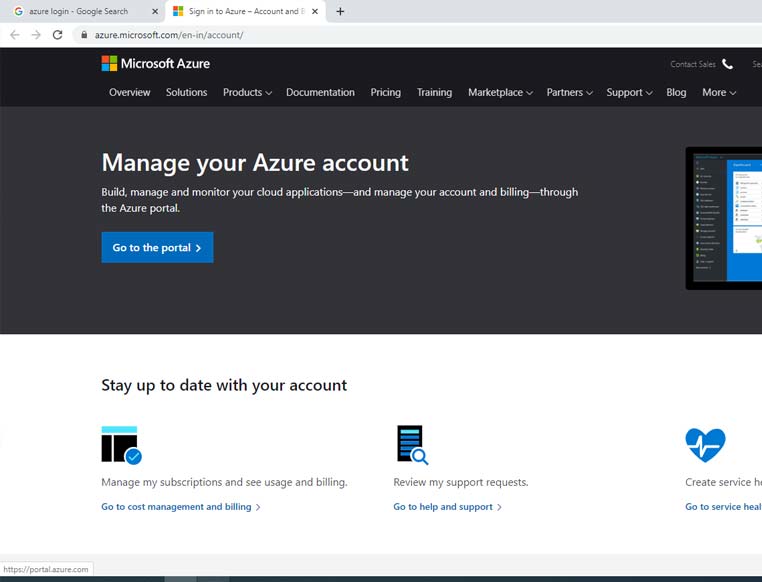This screenshot has width=762, height=582.
Task: Click Review my support requests text
Action: tap(461, 482)
